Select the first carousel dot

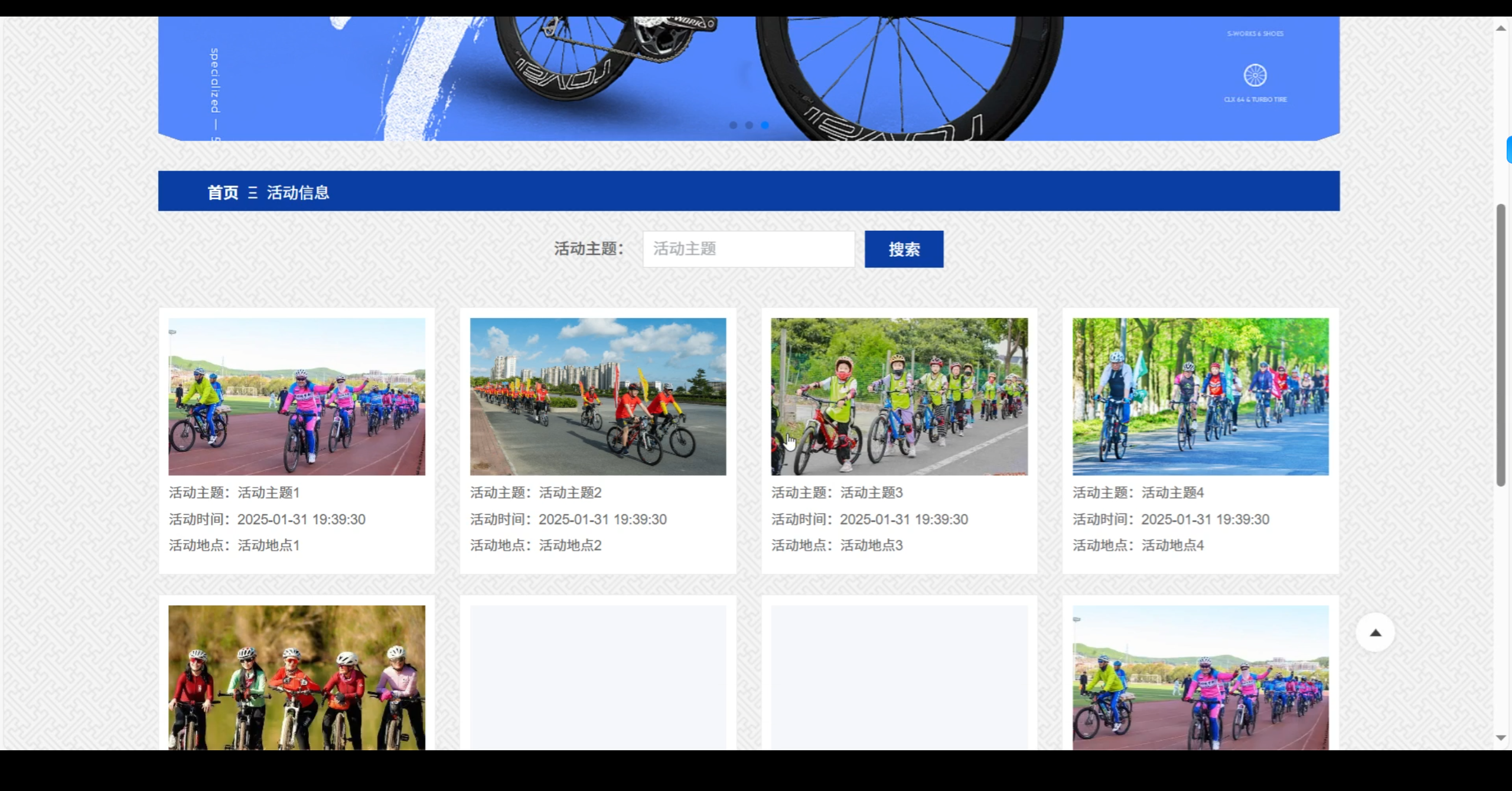pos(733,125)
